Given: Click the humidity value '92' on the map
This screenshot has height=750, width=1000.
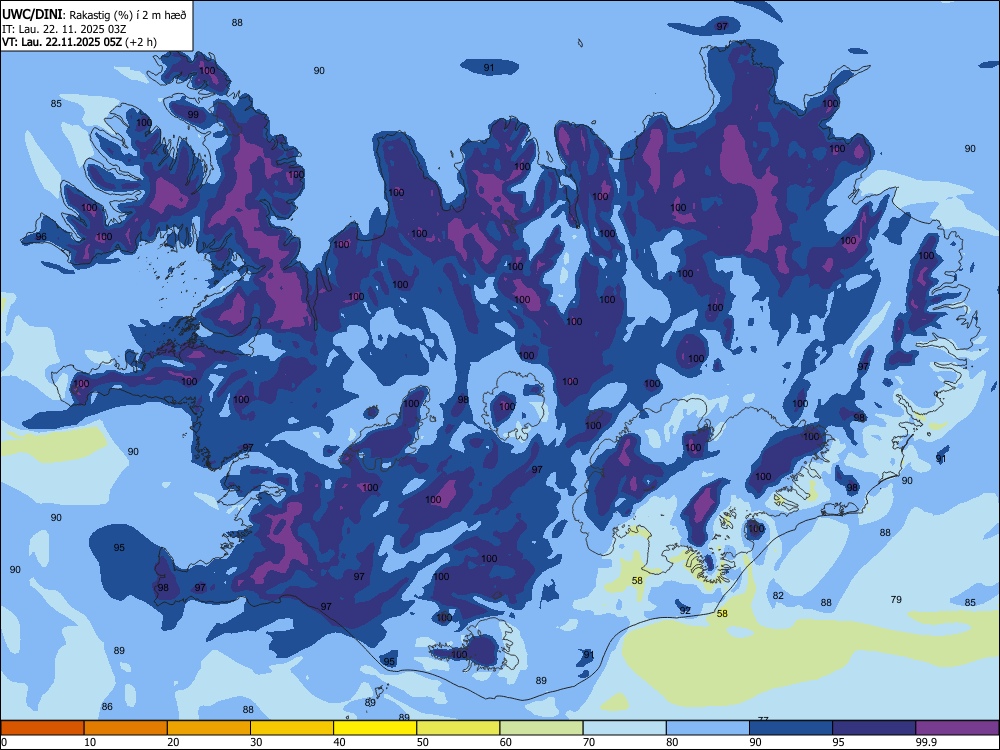Looking at the screenshot, I should click(x=685, y=610).
